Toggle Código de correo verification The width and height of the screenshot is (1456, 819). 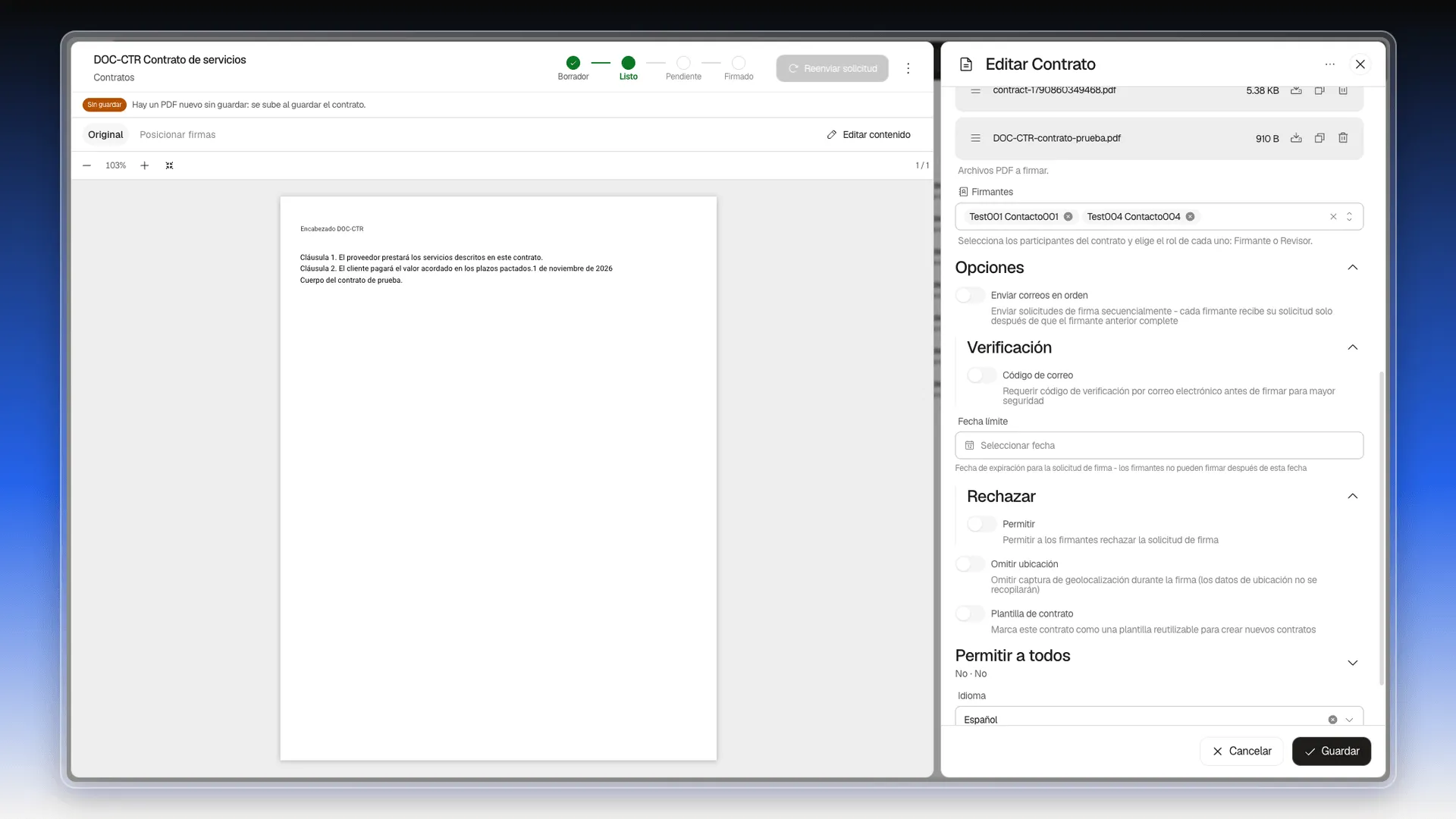[981, 375]
